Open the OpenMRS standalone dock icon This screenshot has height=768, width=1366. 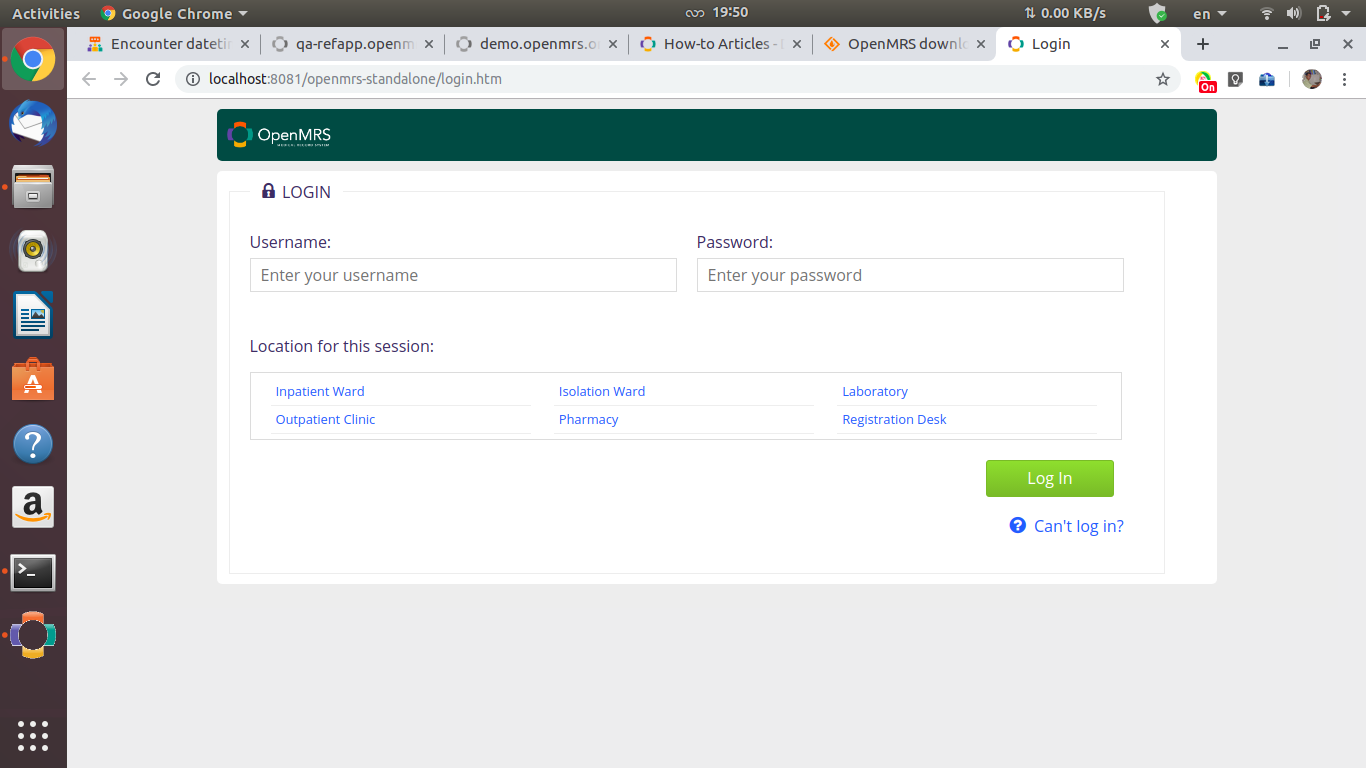(x=33, y=635)
